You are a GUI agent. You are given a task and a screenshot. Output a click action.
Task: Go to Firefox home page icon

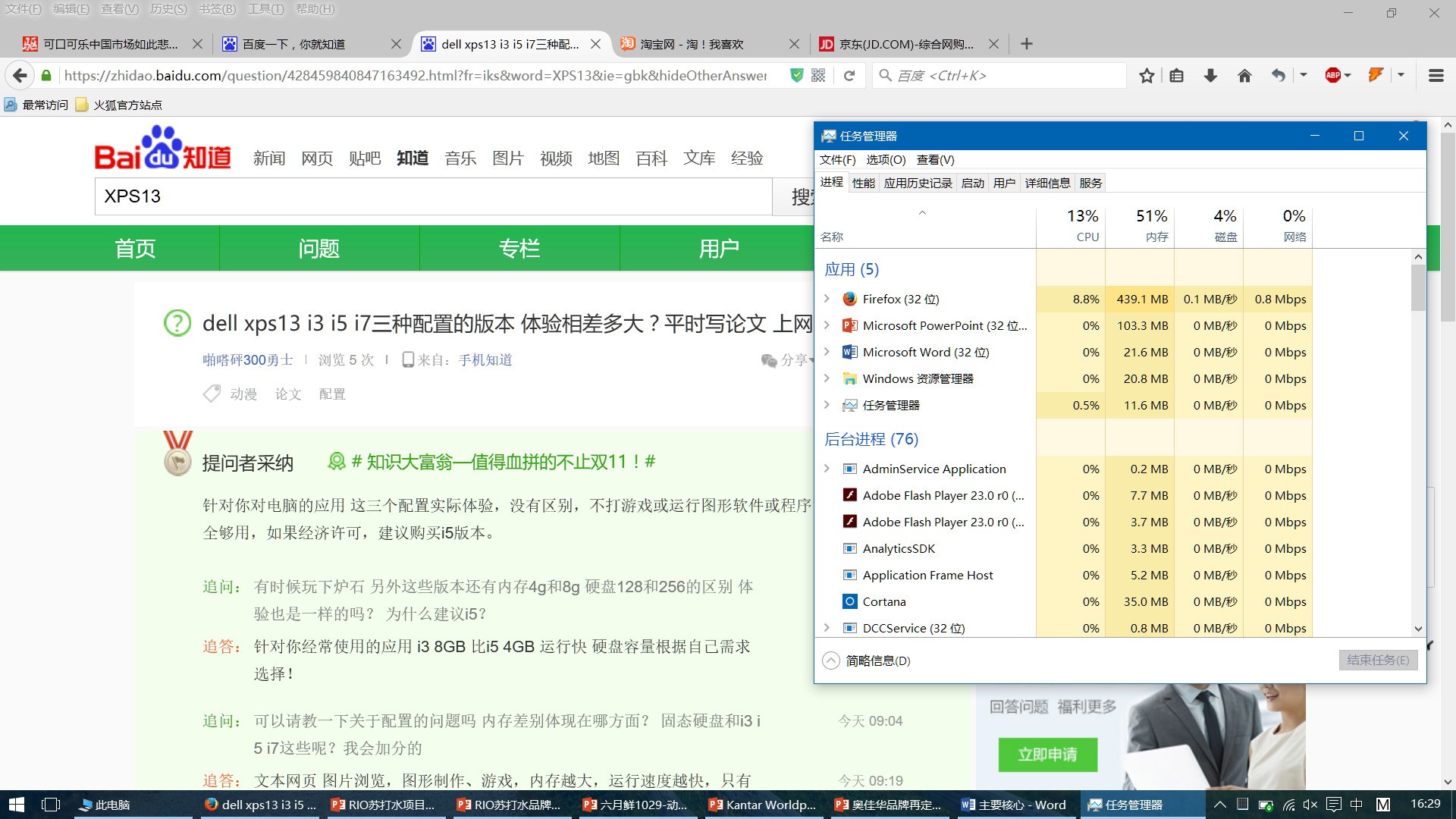[x=1244, y=76]
